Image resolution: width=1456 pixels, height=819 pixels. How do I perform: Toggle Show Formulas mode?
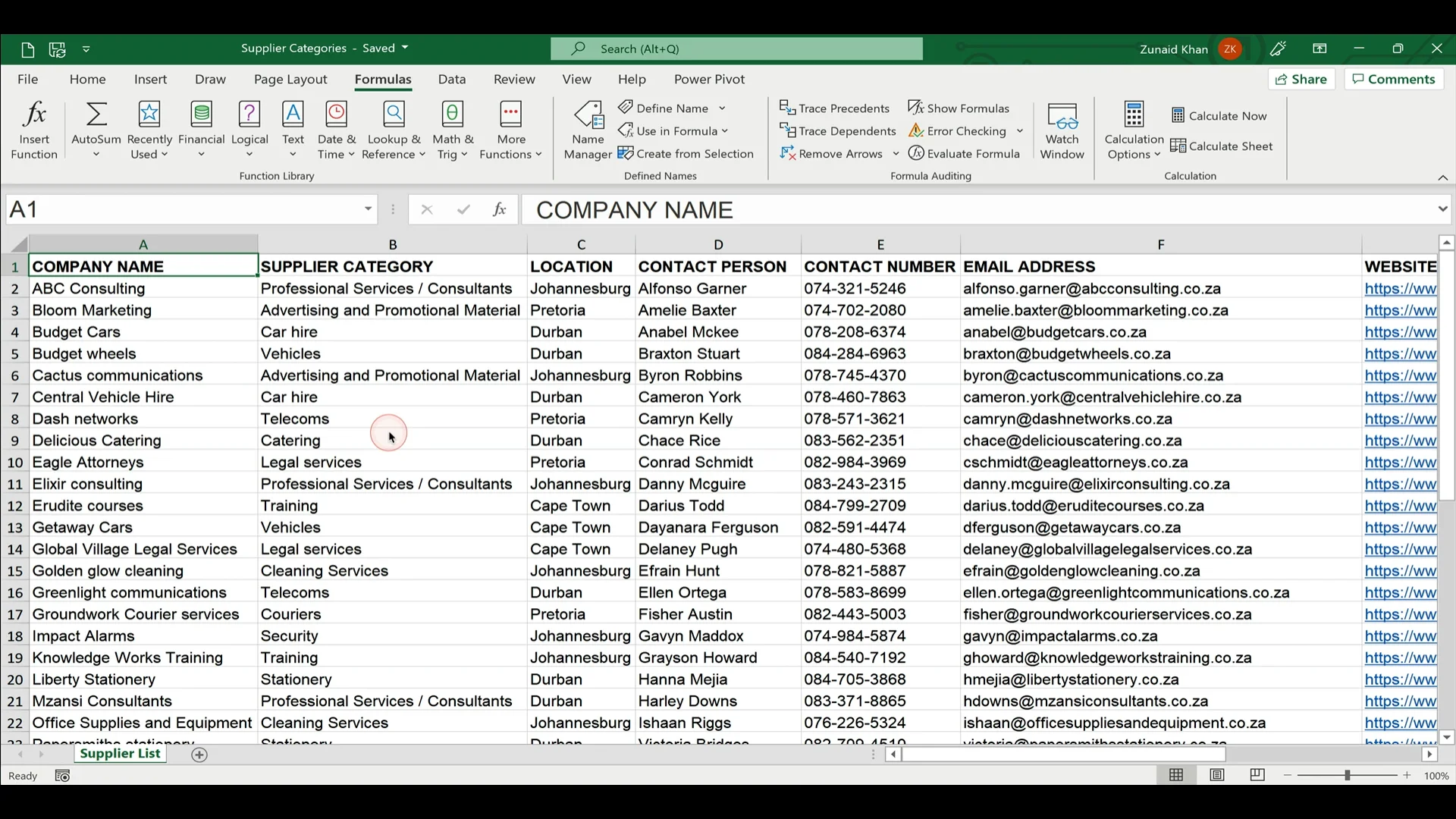pos(959,108)
